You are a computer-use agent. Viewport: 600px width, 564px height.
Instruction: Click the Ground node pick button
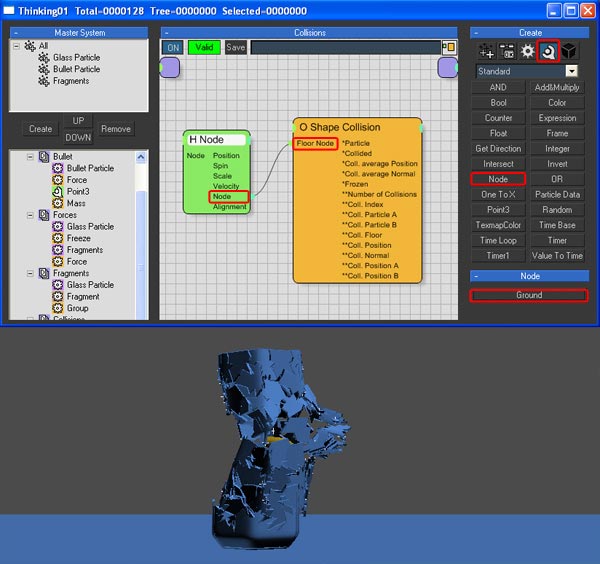pos(529,295)
